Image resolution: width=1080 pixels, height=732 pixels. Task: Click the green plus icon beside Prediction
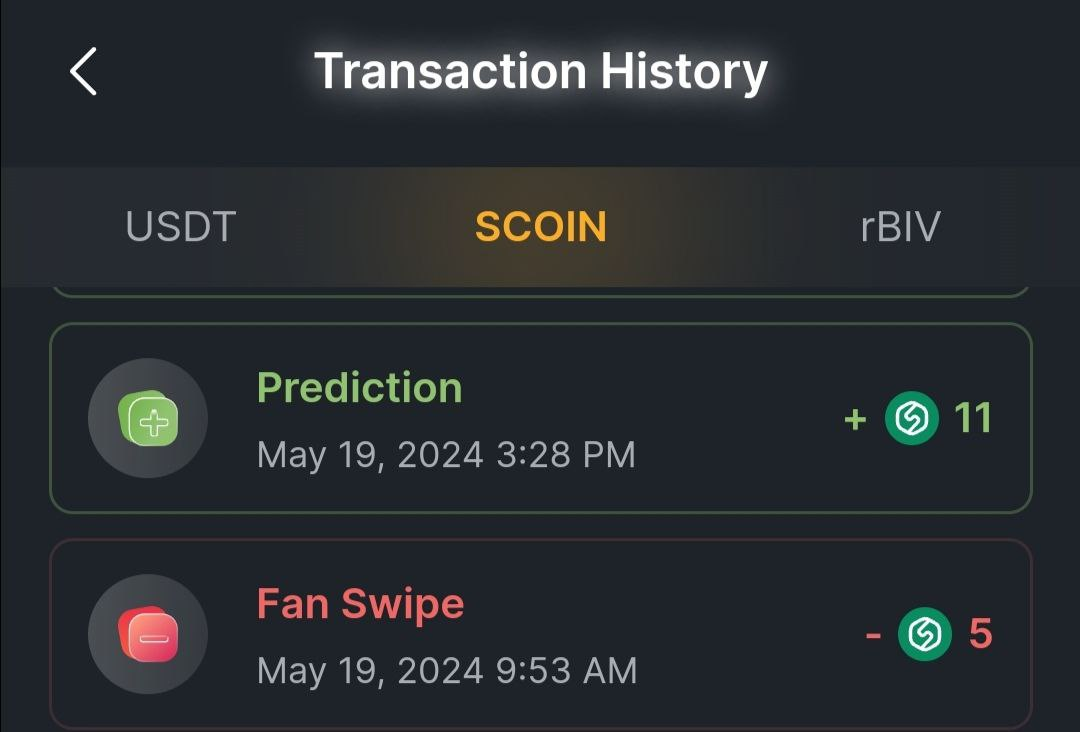[148, 418]
